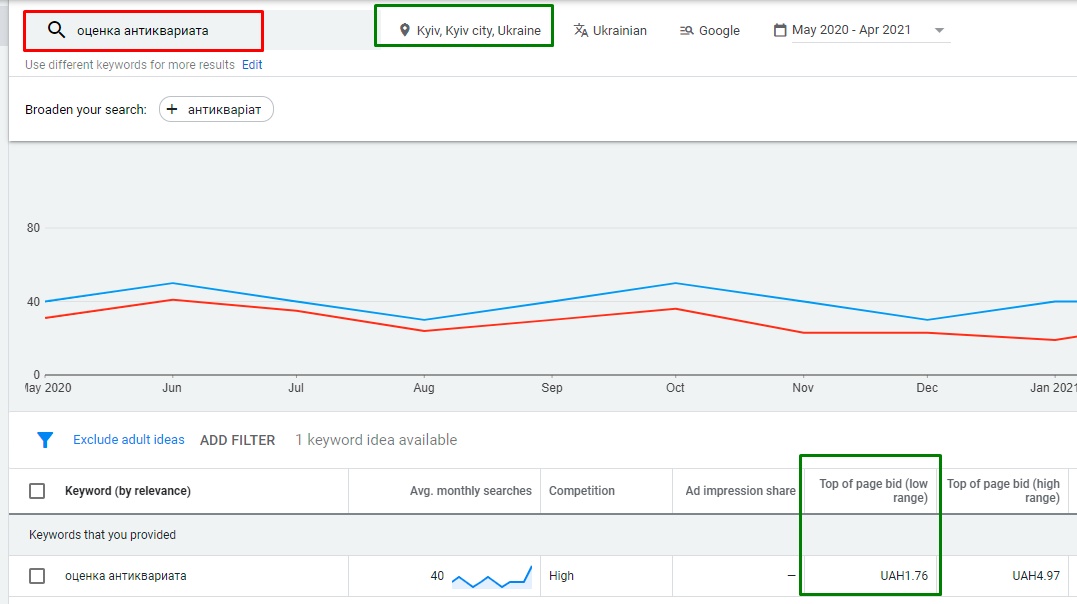Click the search trend sparkline in keyword row
The width and height of the screenshot is (1077, 604).
pyautogui.click(x=491, y=576)
